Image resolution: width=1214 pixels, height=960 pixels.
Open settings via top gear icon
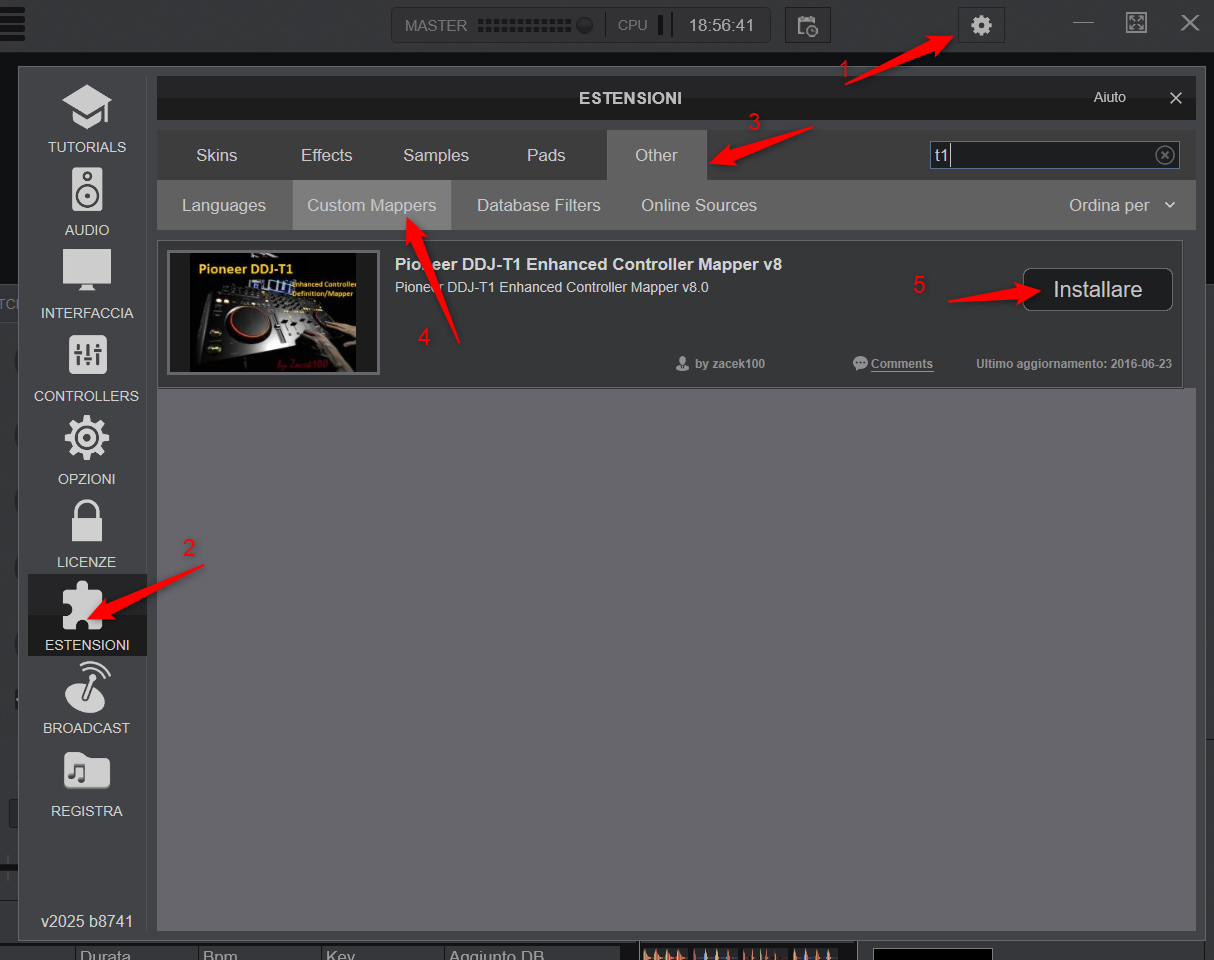click(981, 26)
